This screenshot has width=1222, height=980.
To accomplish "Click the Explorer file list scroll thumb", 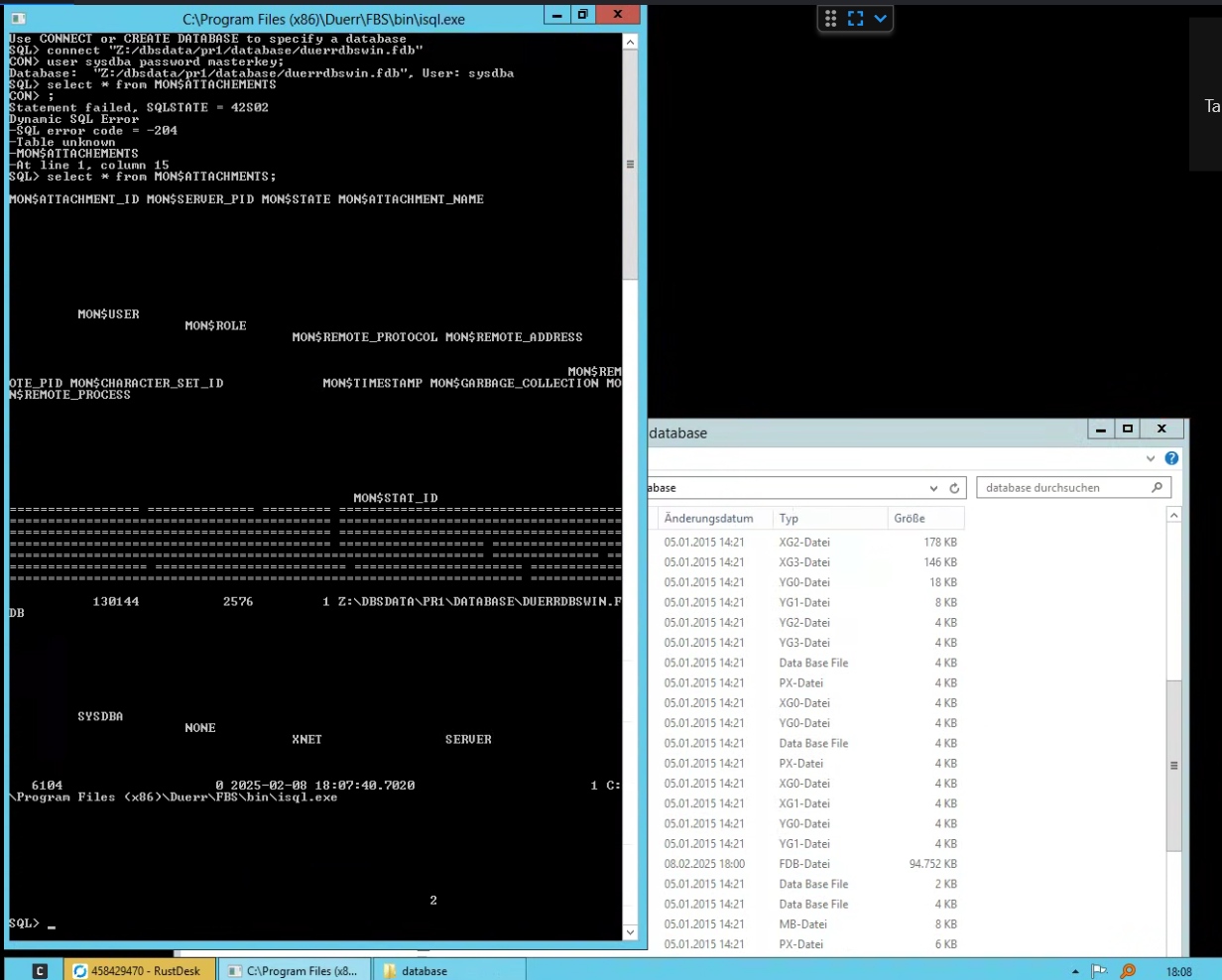I will coord(1174,765).
